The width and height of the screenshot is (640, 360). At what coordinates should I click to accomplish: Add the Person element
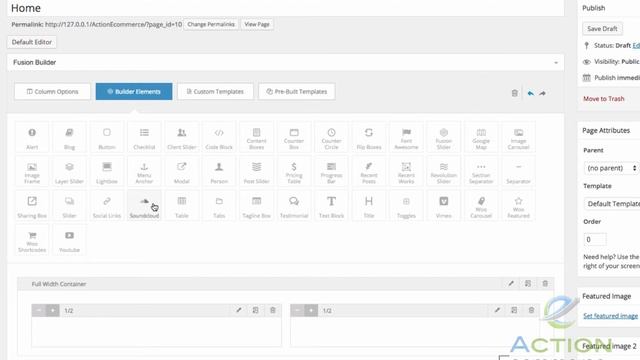click(x=219, y=172)
